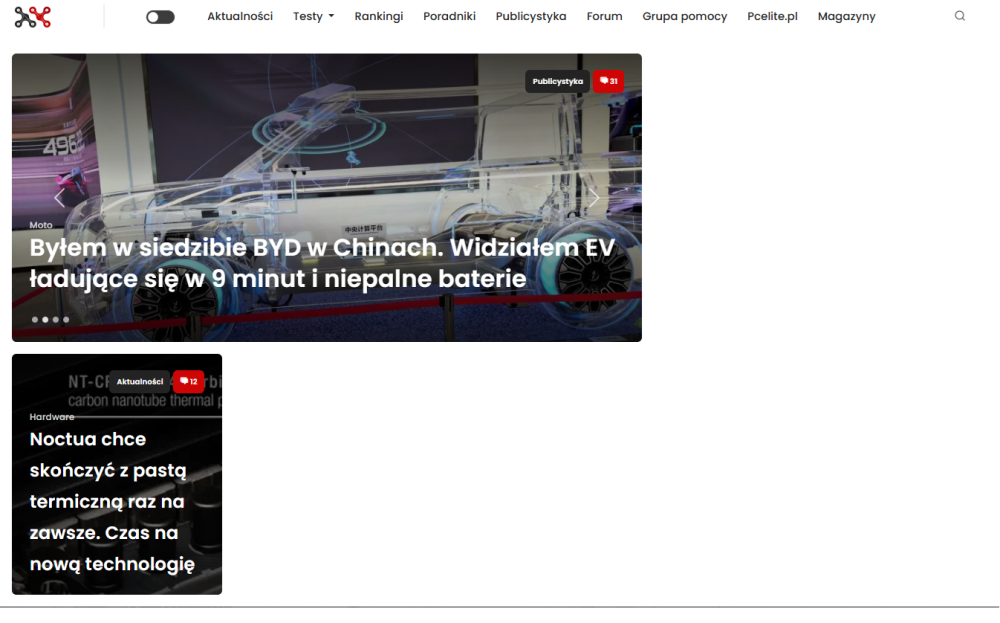Open Noctua thermal paste article card
The image size is (1000, 623).
tap(117, 474)
